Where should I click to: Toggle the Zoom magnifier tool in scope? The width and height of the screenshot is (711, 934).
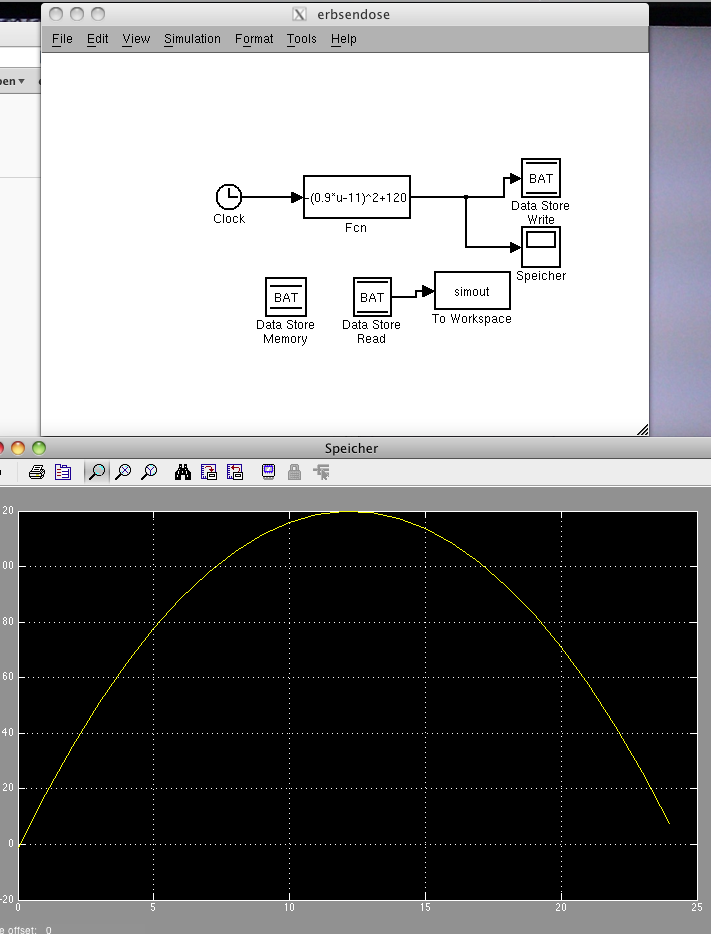[x=97, y=472]
